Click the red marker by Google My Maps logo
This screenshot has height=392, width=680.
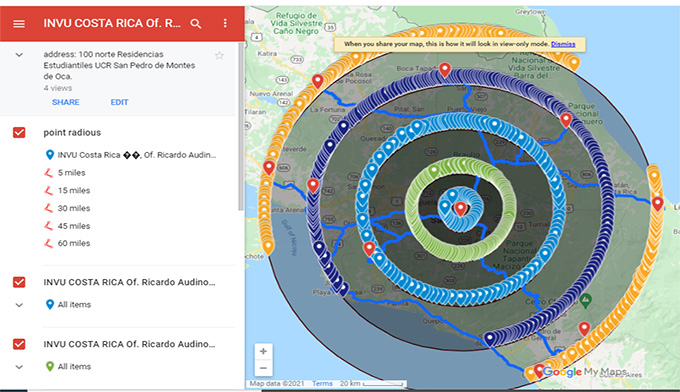(539, 371)
